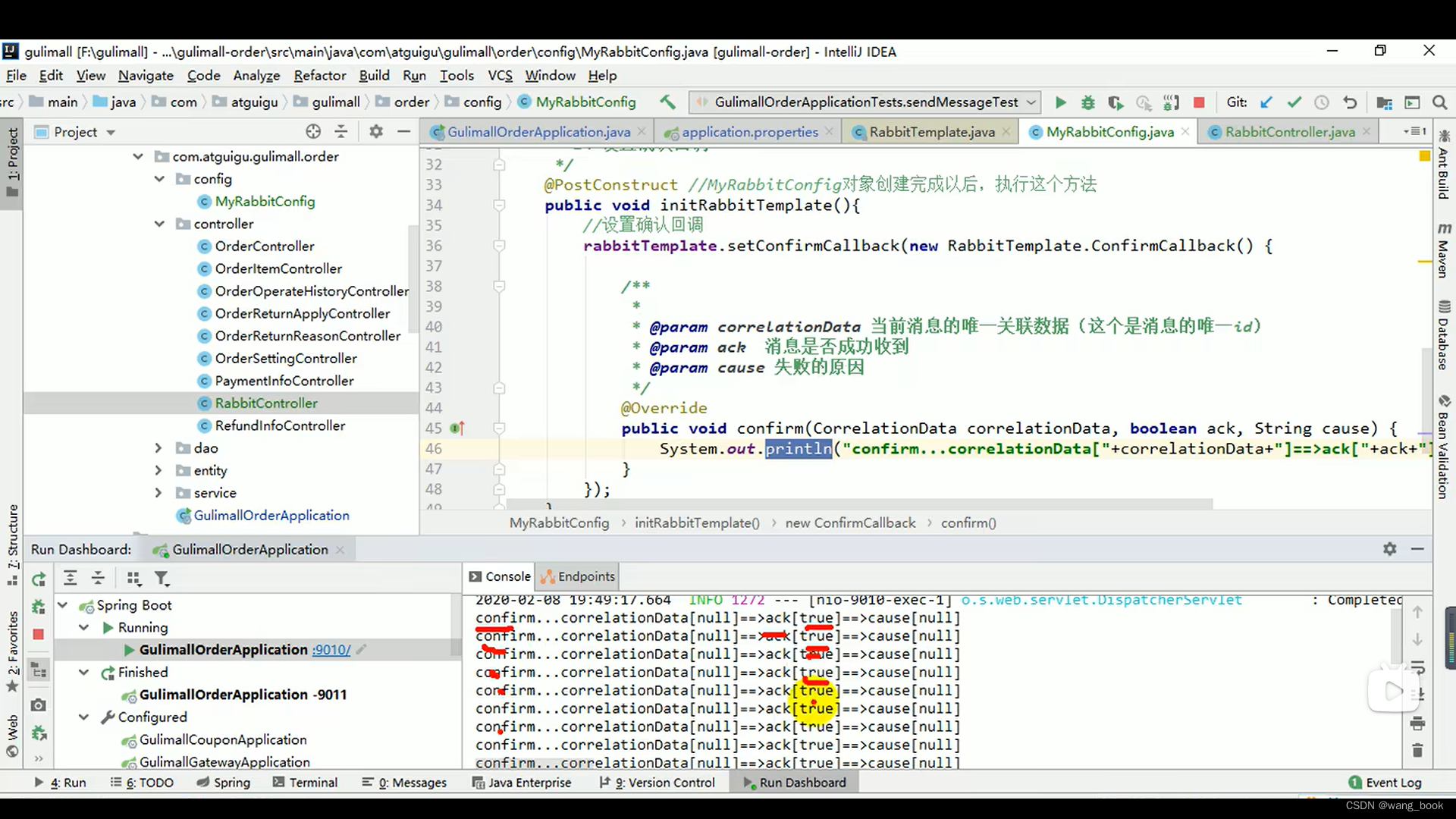Open the Terminal tool window

[x=305, y=783]
